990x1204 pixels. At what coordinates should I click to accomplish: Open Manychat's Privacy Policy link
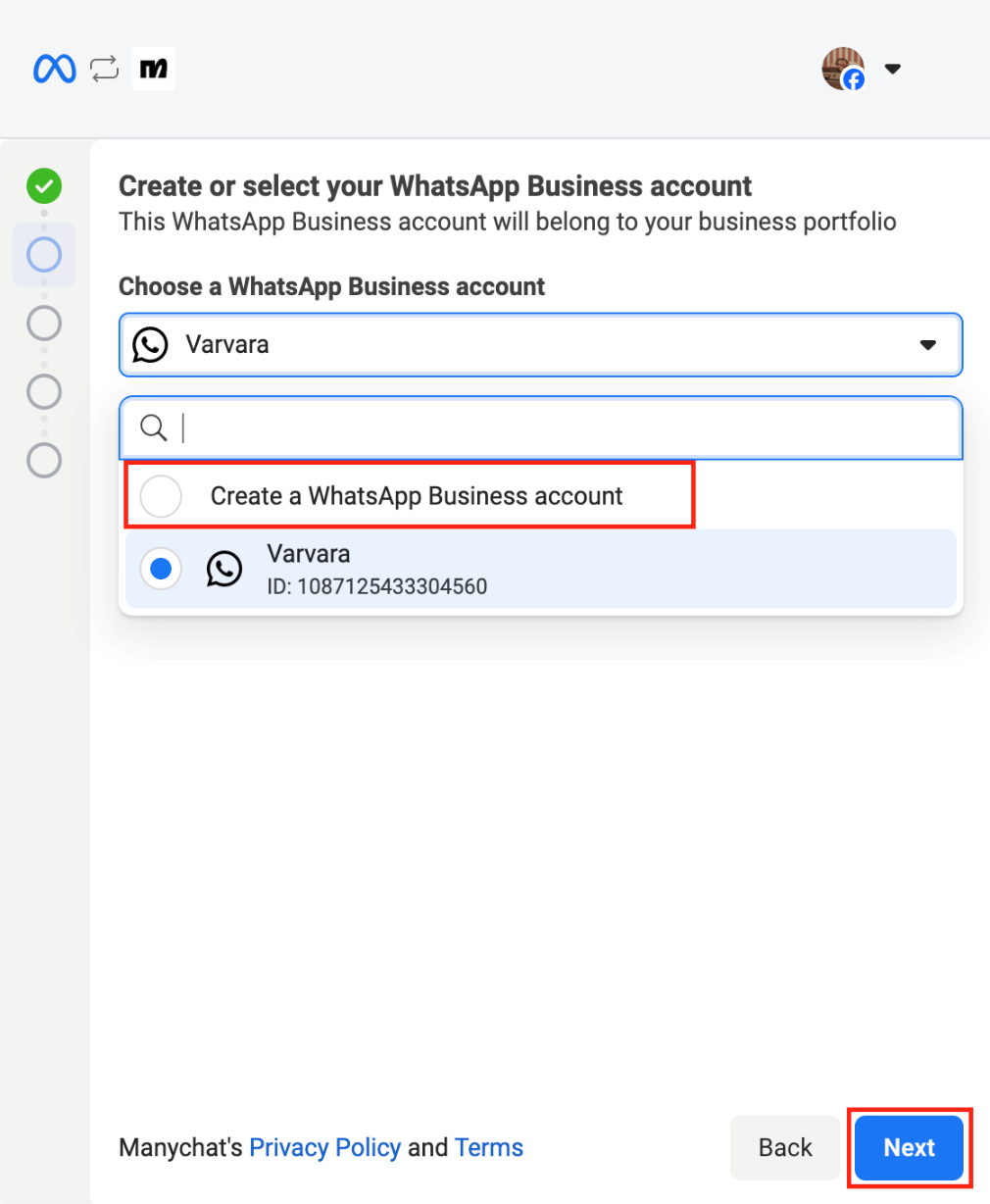[324, 1147]
